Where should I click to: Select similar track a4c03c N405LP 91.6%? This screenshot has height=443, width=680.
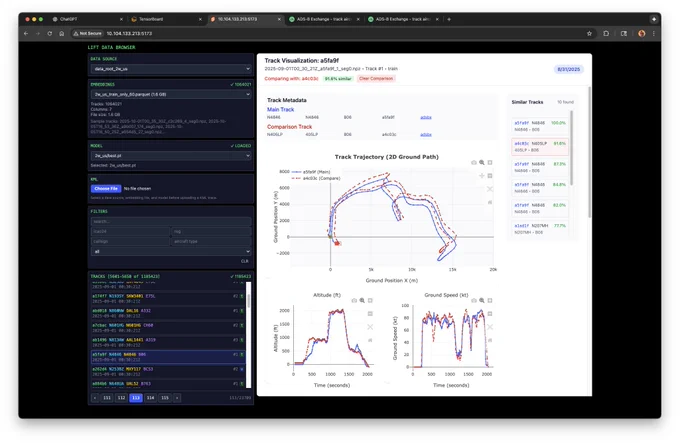point(540,147)
